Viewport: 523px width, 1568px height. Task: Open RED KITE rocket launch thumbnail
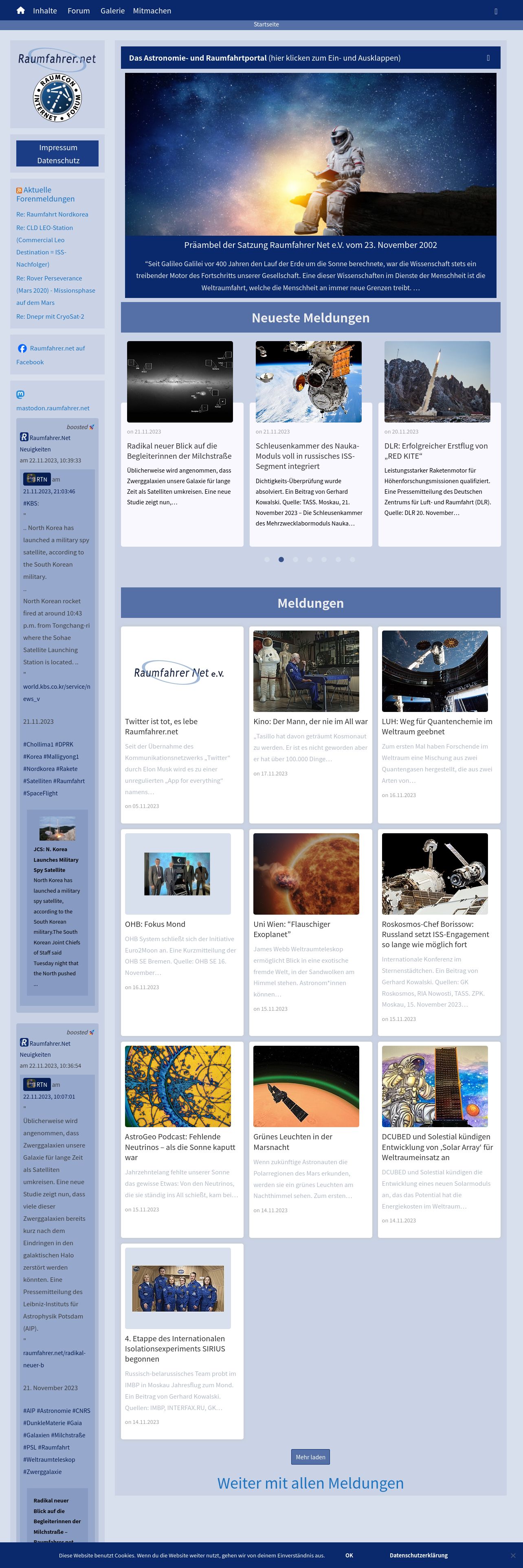coord(437,382)
